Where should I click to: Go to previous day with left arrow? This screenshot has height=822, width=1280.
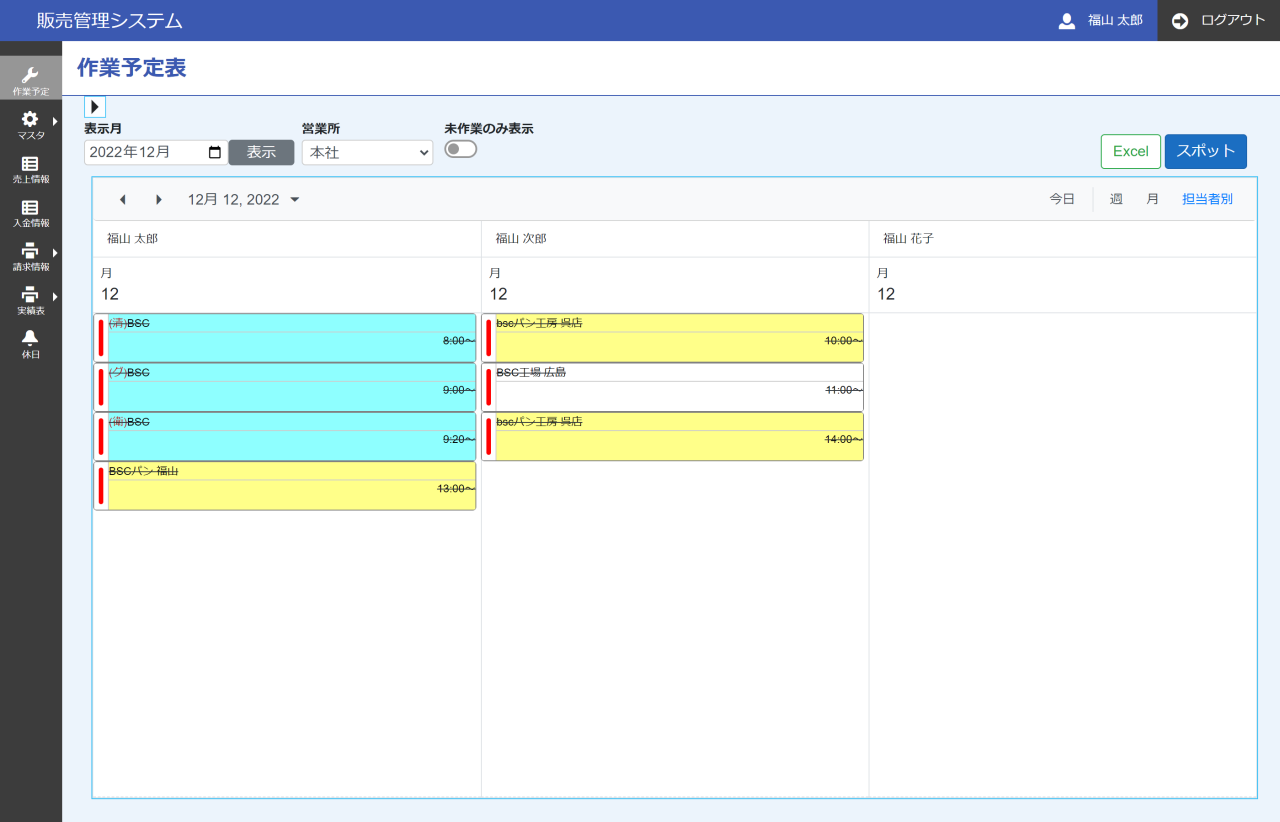[x=123, y=199]
